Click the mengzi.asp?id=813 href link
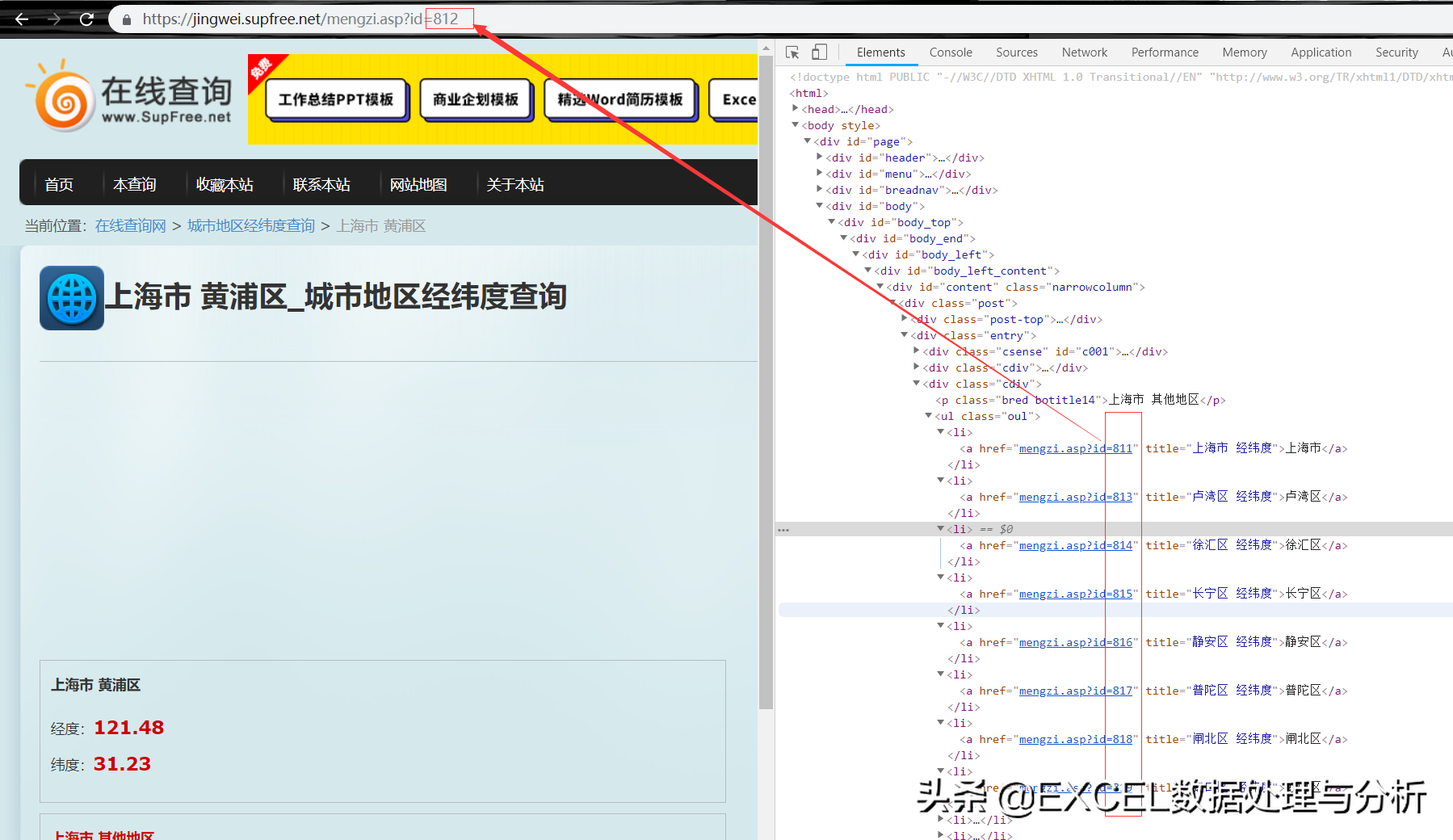 coord(1076,497)
